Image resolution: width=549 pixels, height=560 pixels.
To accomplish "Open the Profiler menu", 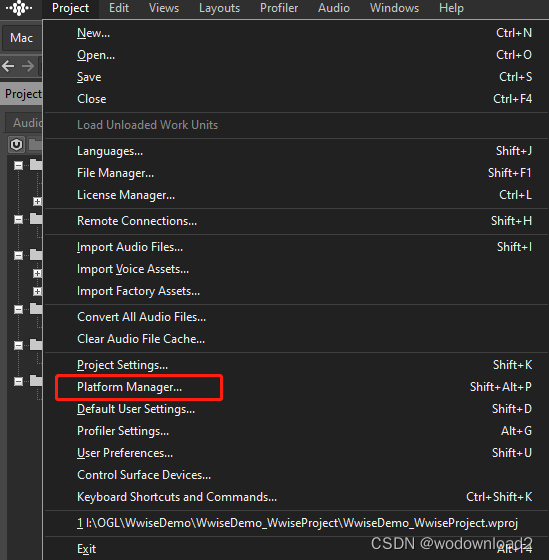I will coord(279,8).
